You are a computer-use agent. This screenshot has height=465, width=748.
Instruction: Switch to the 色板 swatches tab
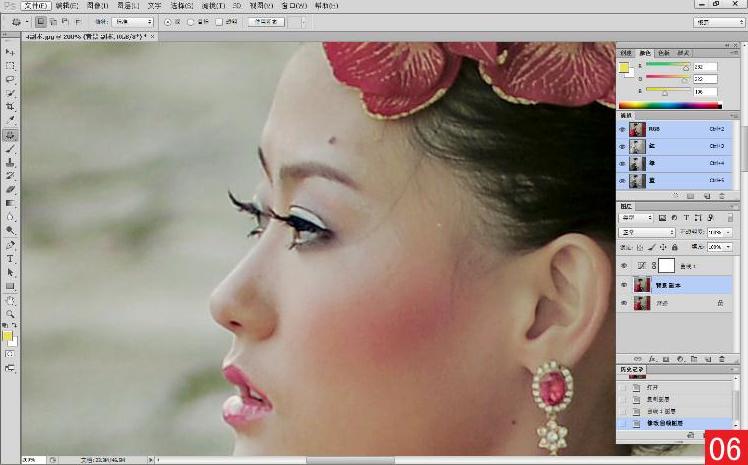pyautogui.click(x=664, y=53)
